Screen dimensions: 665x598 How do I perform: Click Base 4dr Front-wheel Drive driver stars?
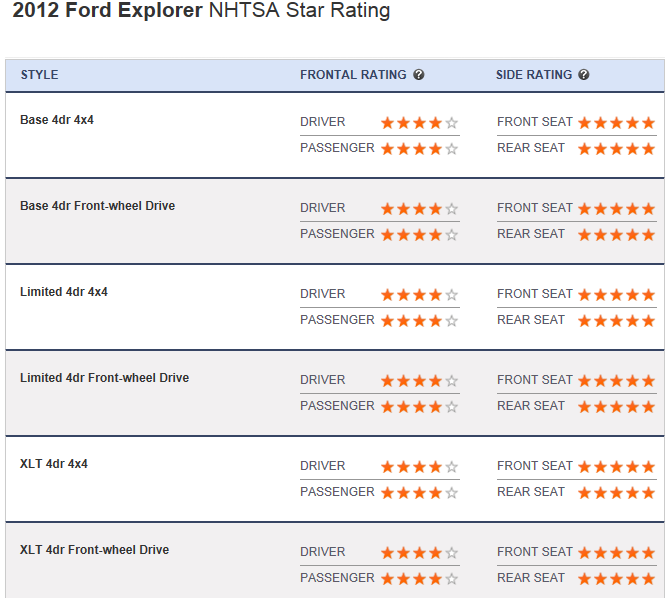point(419,209)
